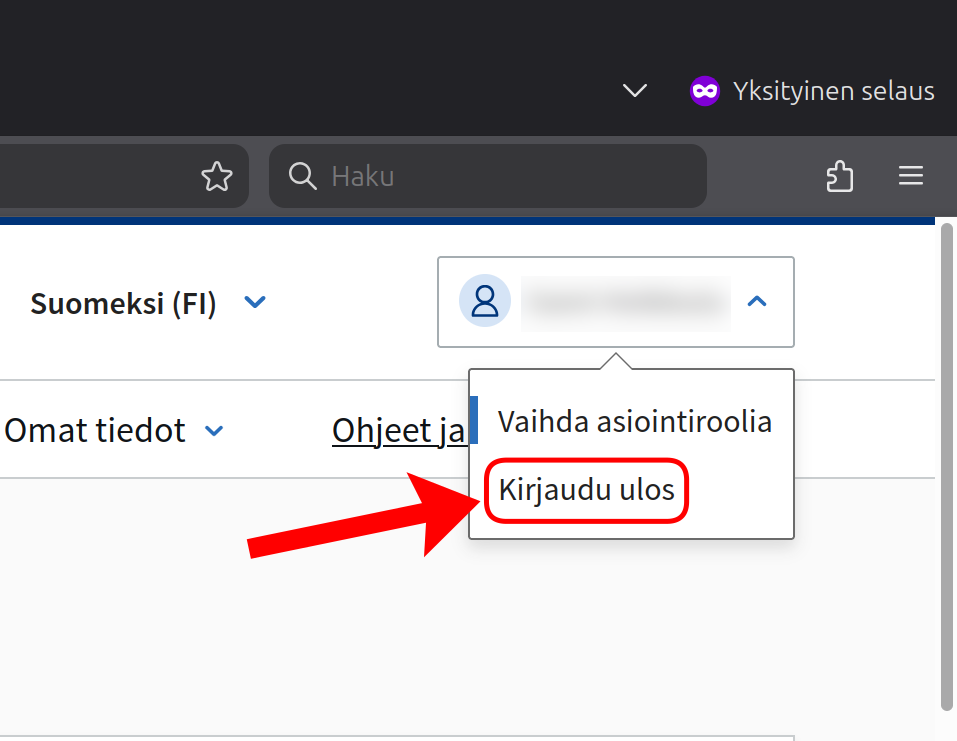Open the Ohjeet ja link

pos(398,431)
